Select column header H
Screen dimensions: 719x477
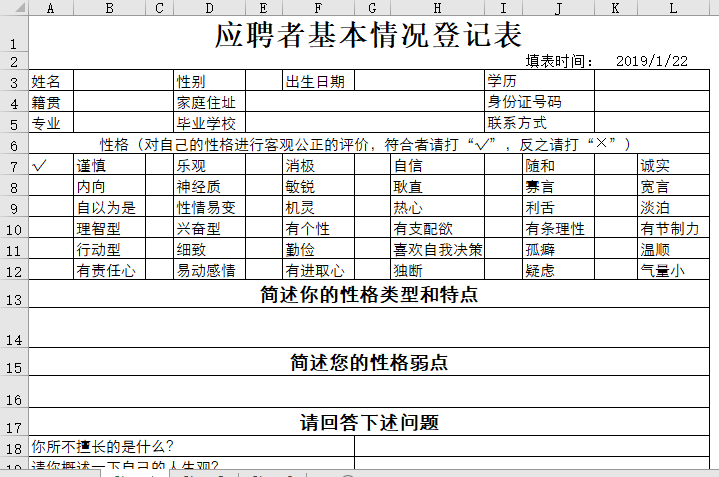click(x=436, y=8)
